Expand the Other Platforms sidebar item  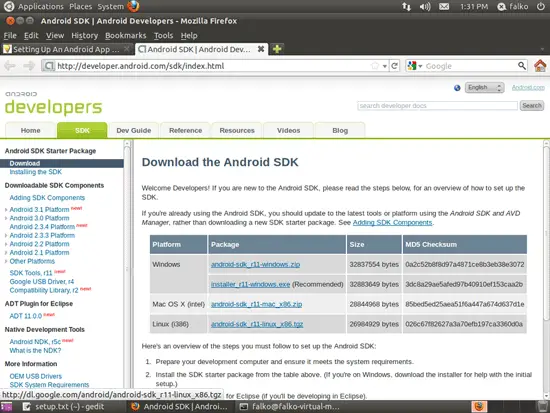pyautogui.click(x=6, y=261)
